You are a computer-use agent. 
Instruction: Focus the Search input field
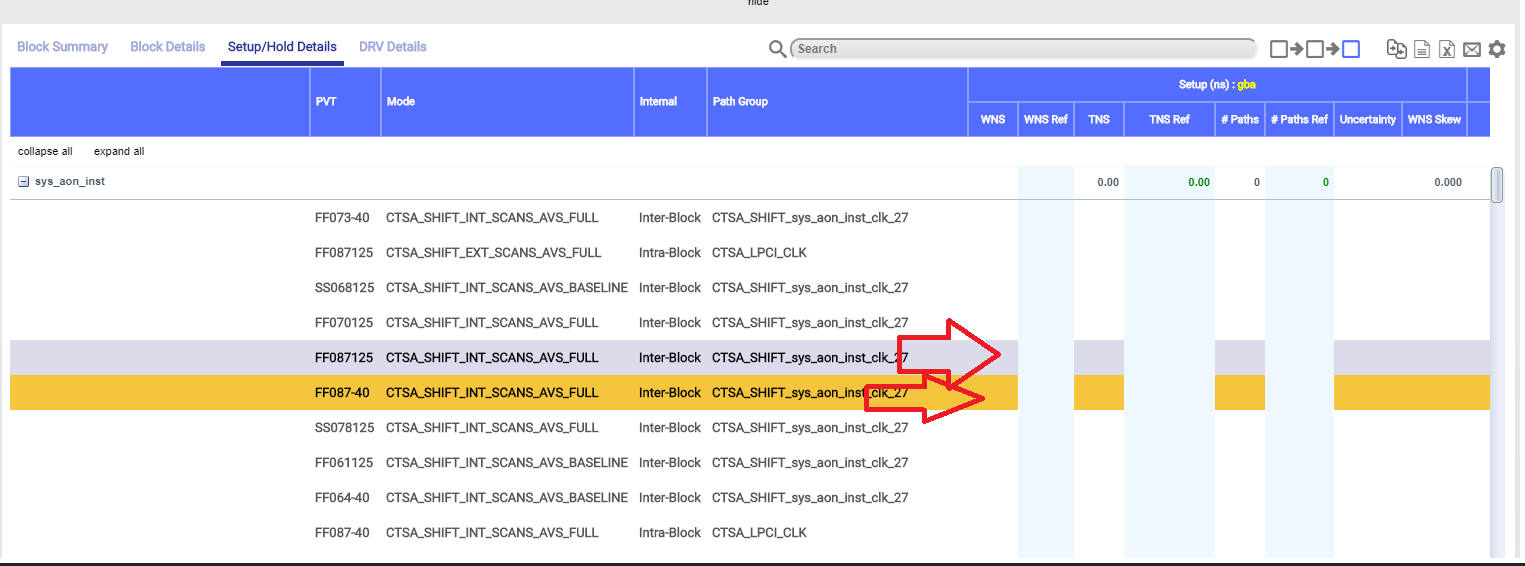(1023, 48)
